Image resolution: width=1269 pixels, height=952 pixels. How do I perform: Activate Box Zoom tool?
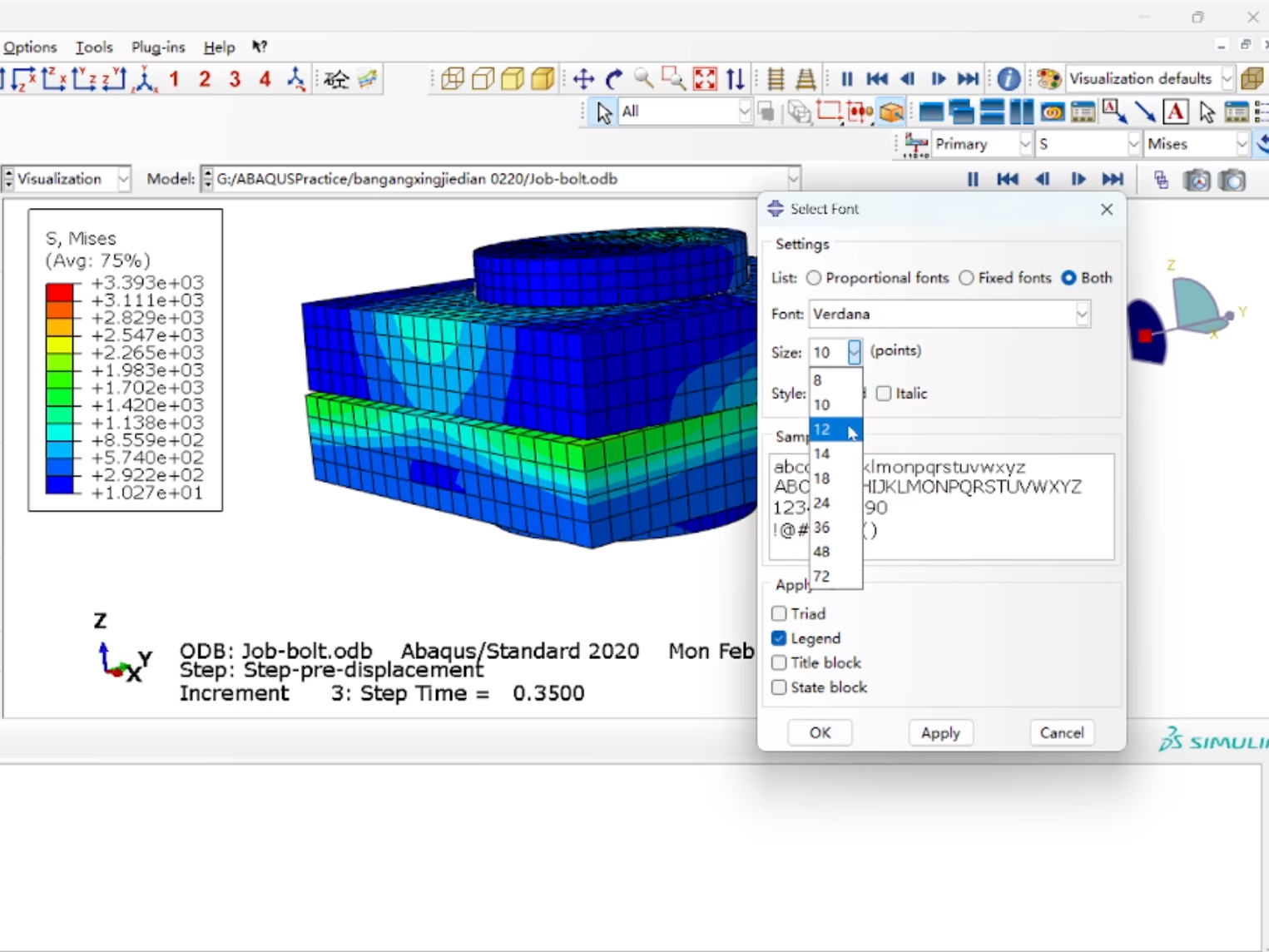[x=673, y=79]
